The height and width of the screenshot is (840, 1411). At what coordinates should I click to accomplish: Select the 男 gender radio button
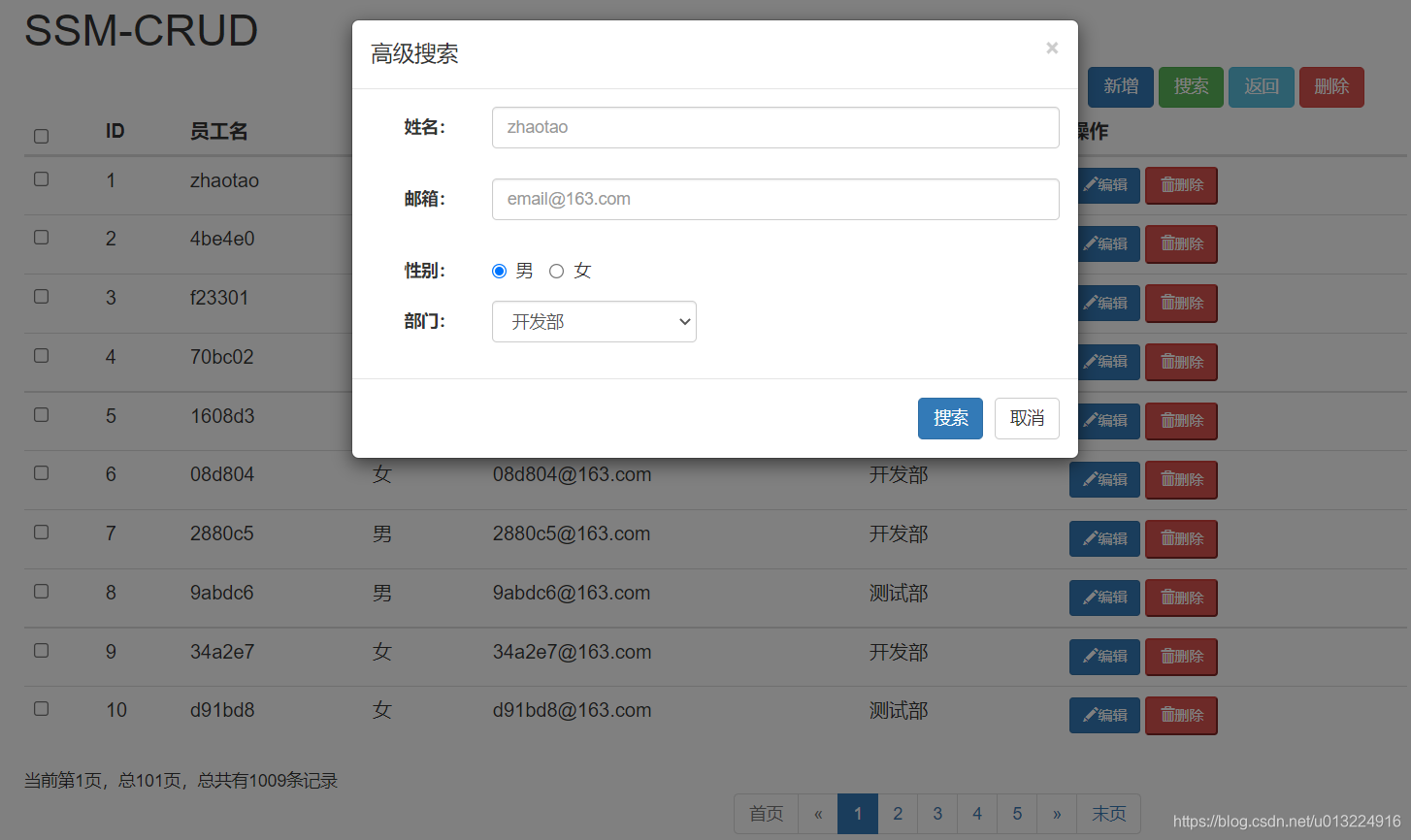pos(499,272)
